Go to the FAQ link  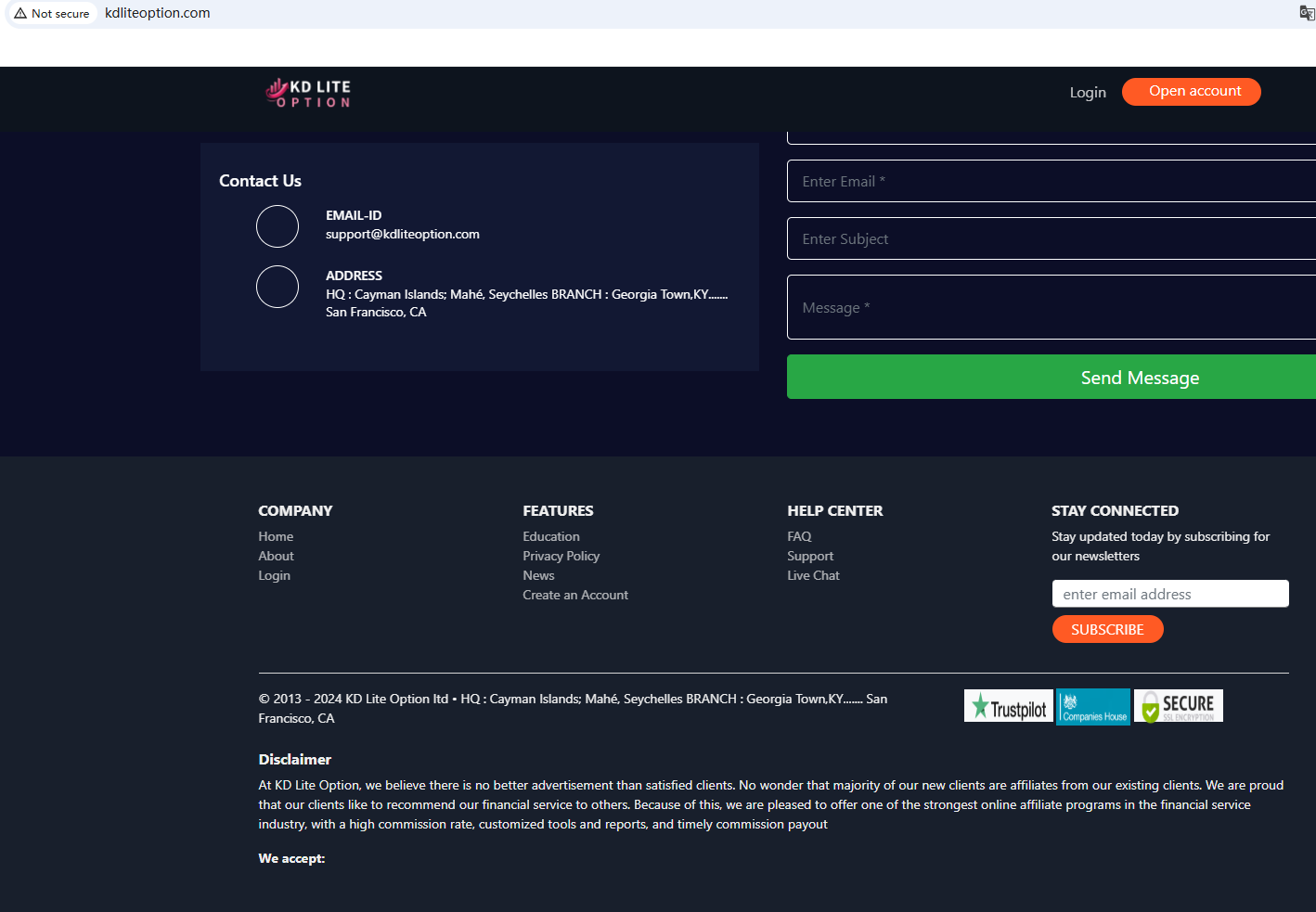tap(799, 537)
